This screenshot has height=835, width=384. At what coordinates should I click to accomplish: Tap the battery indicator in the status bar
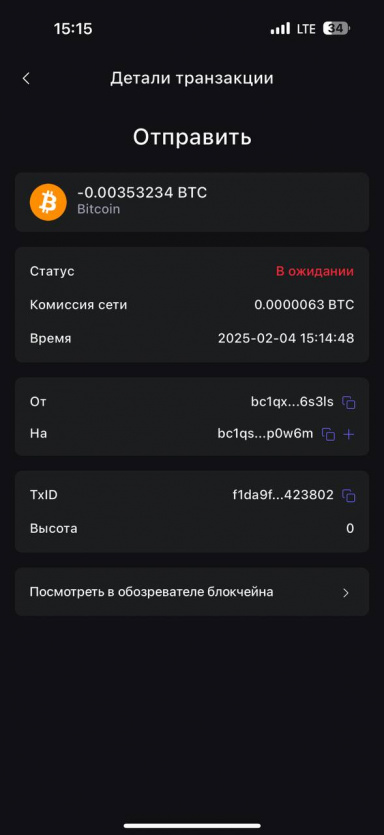336,28
